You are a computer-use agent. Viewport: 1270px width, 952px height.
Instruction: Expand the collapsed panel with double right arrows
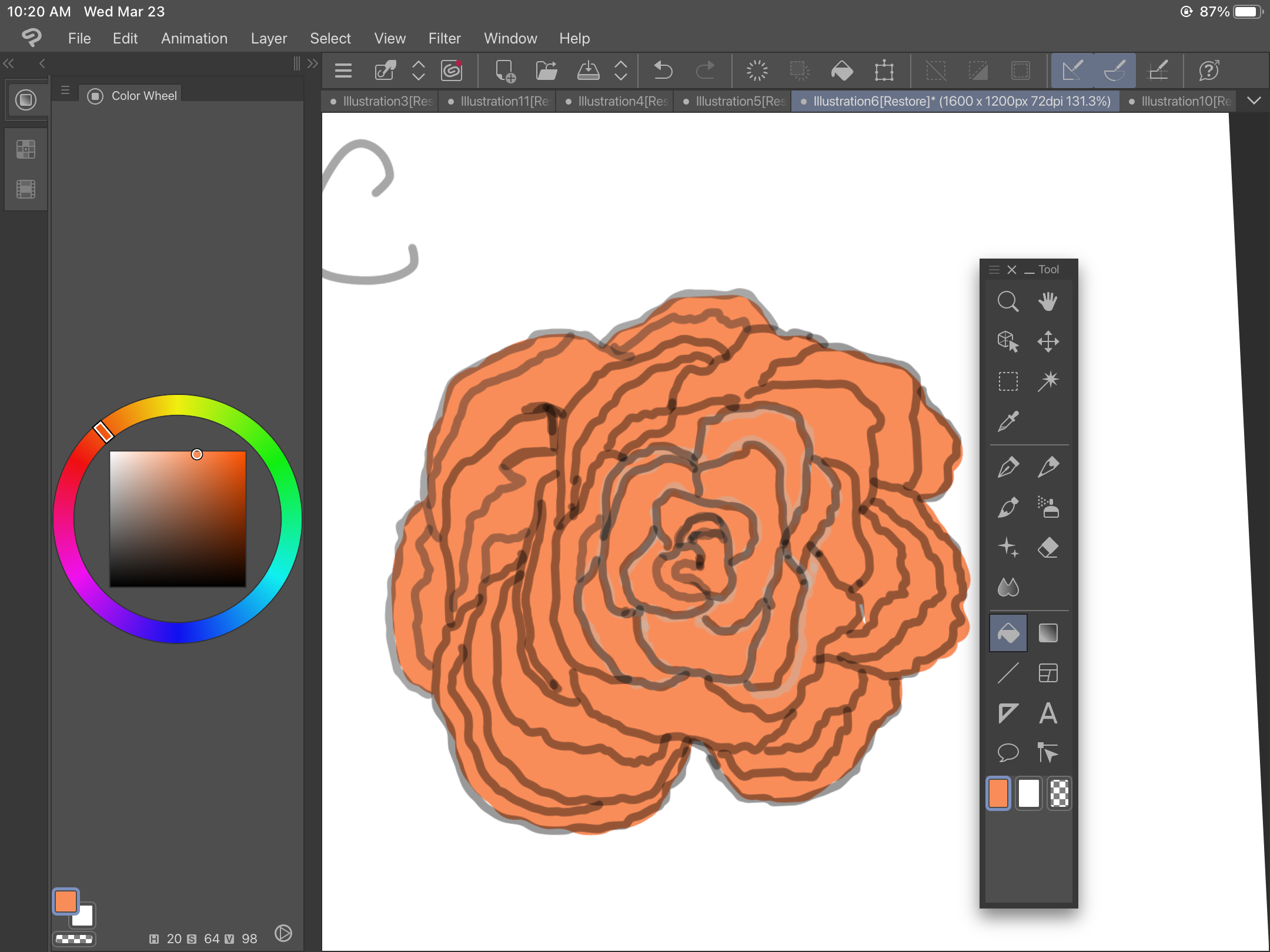313,63
